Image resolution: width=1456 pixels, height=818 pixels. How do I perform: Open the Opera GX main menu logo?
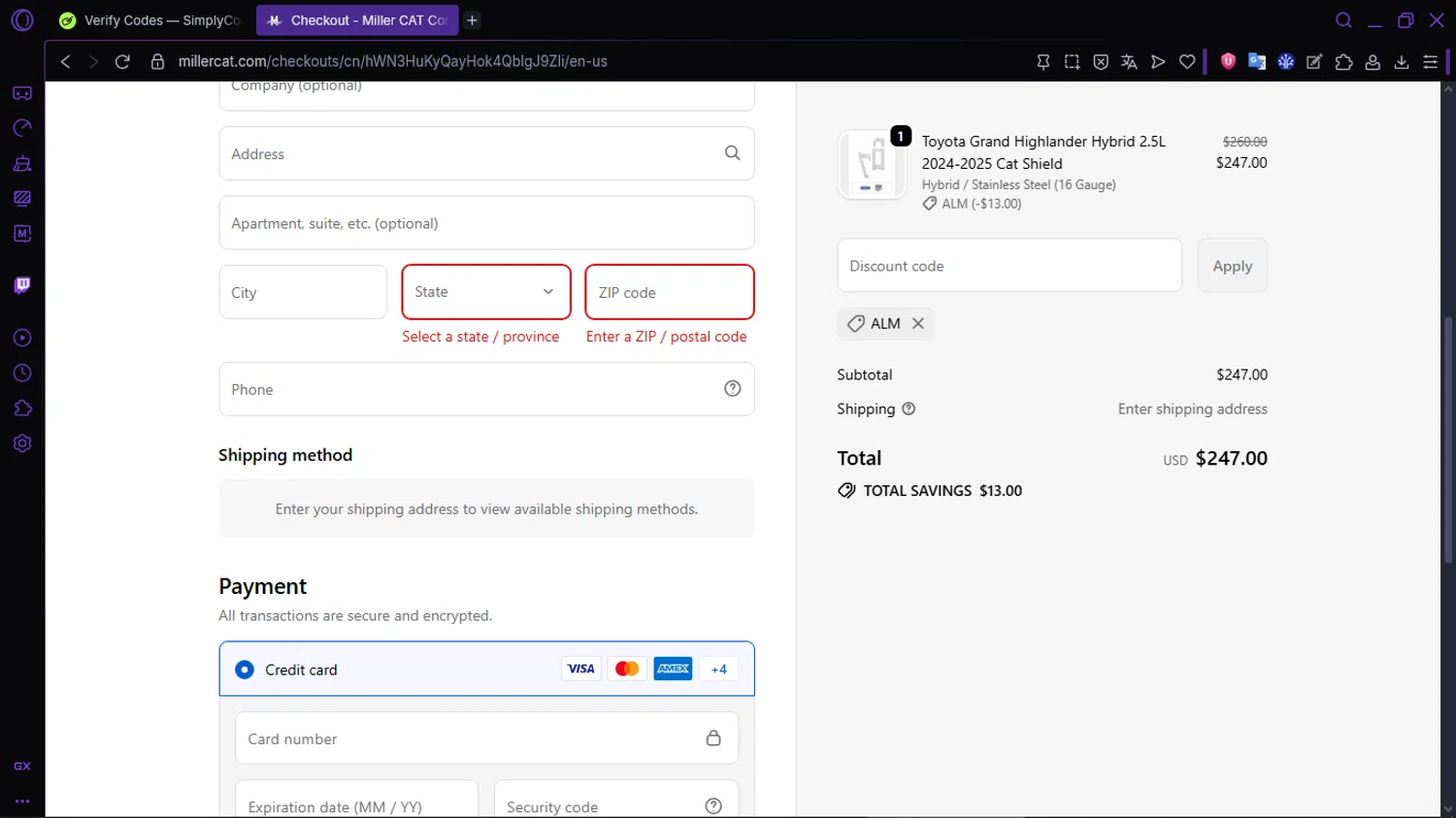tap(22, 19)
